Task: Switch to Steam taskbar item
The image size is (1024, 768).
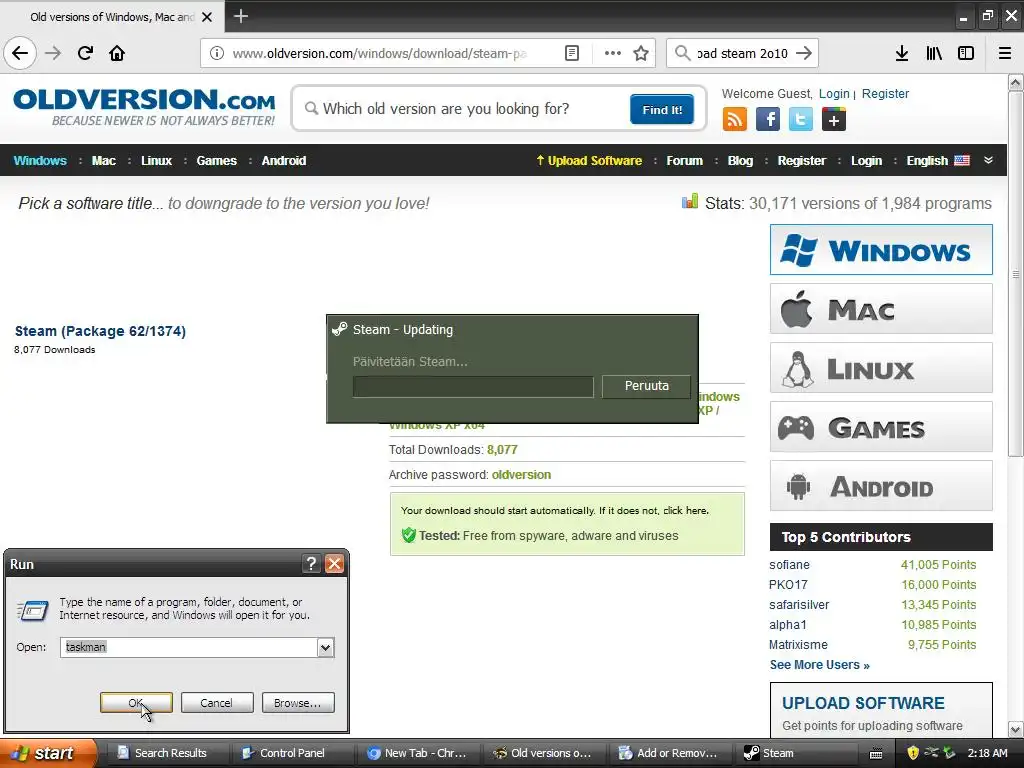Action: coord(793,753)
